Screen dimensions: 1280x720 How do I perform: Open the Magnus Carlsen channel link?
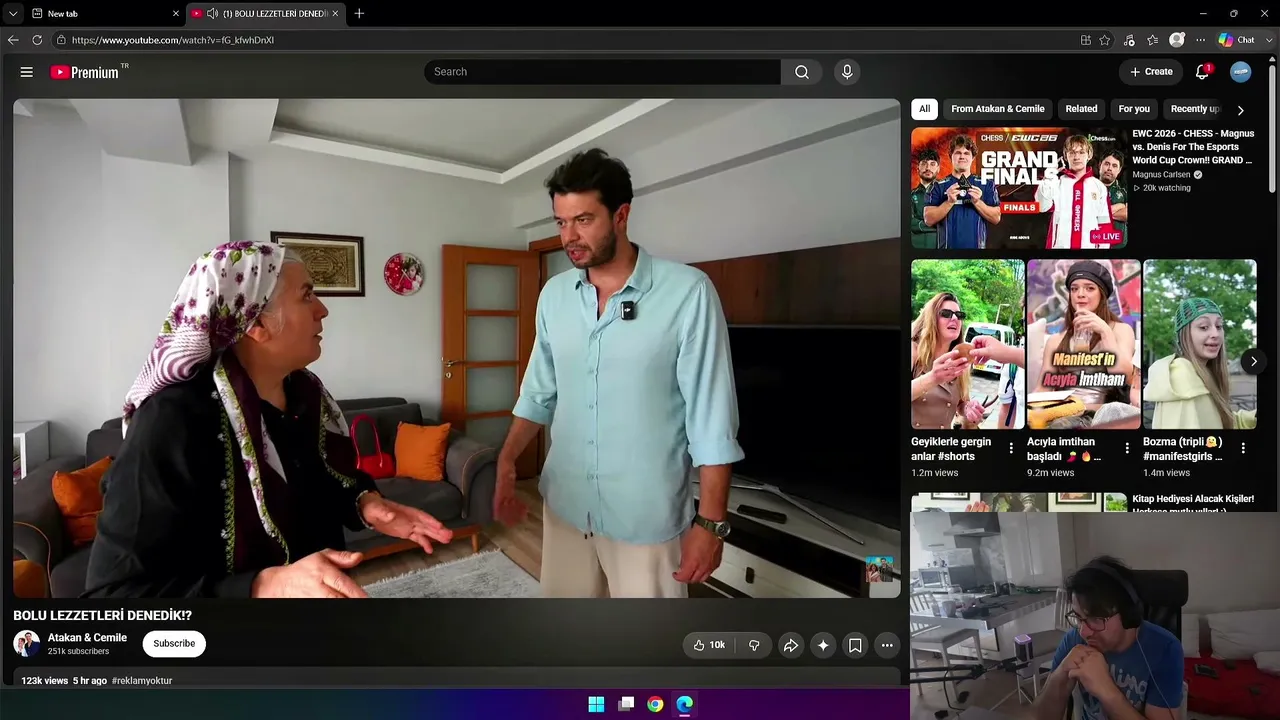(1161, 175)
